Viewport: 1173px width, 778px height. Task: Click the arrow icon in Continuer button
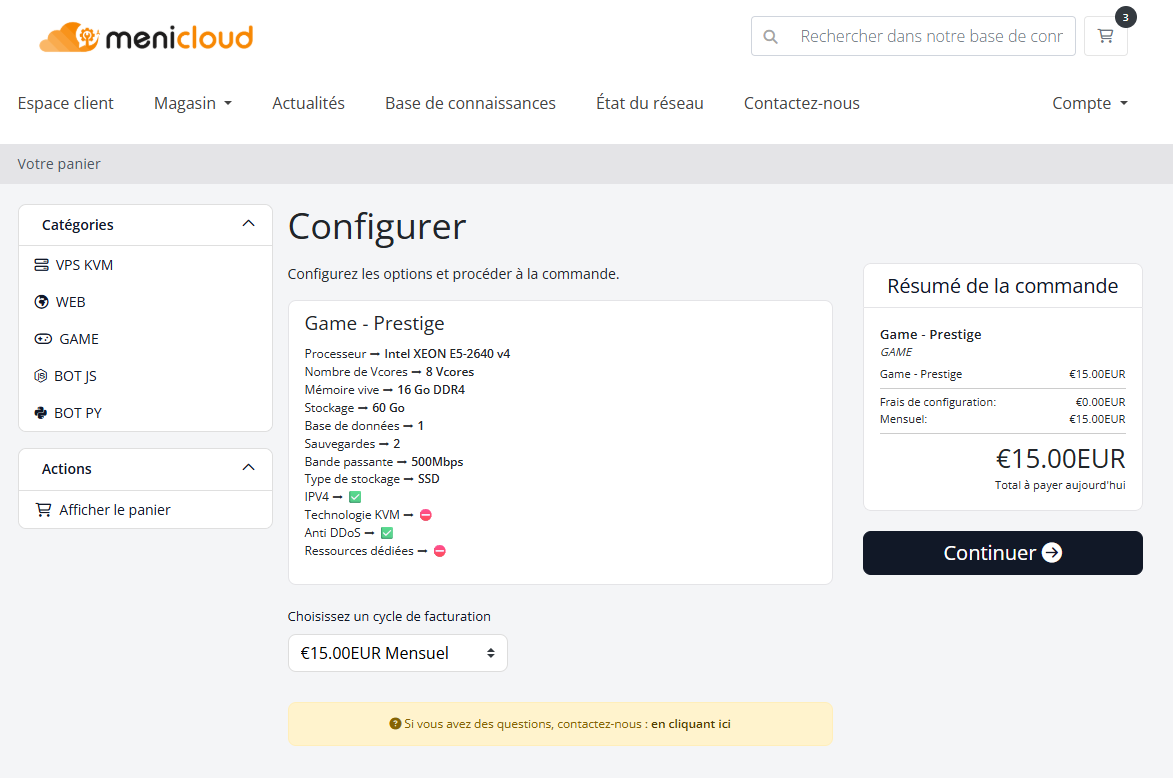pos(1052,552)
